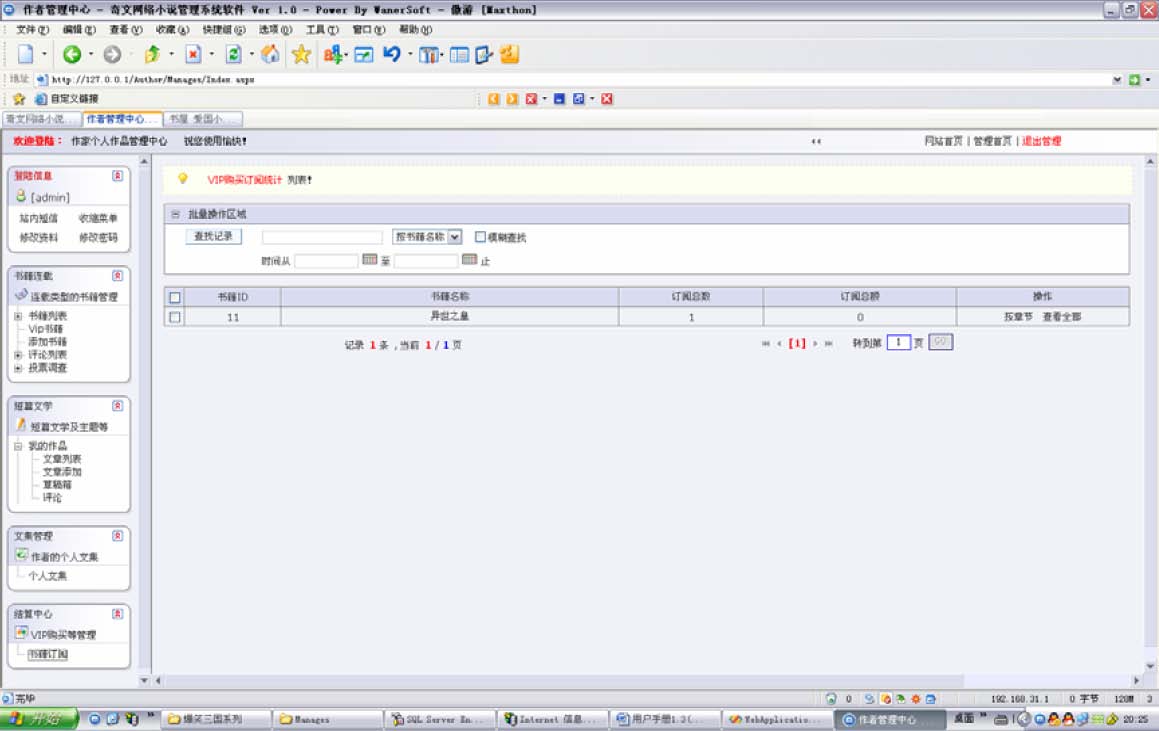Select 添加书籍 in the book tree
Viewport: 1159px width, 731px height.
click(47, 342)
